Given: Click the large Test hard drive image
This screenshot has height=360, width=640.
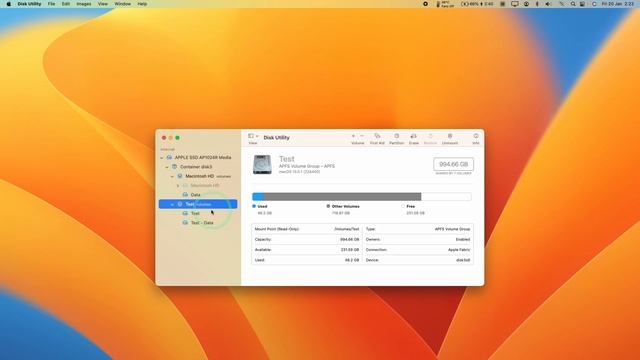Looking at the screenshot, I should pos(262,164).
